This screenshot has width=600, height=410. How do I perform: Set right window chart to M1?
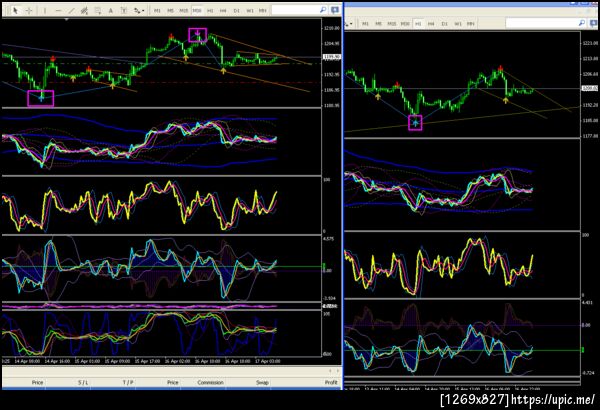point(365,24)
